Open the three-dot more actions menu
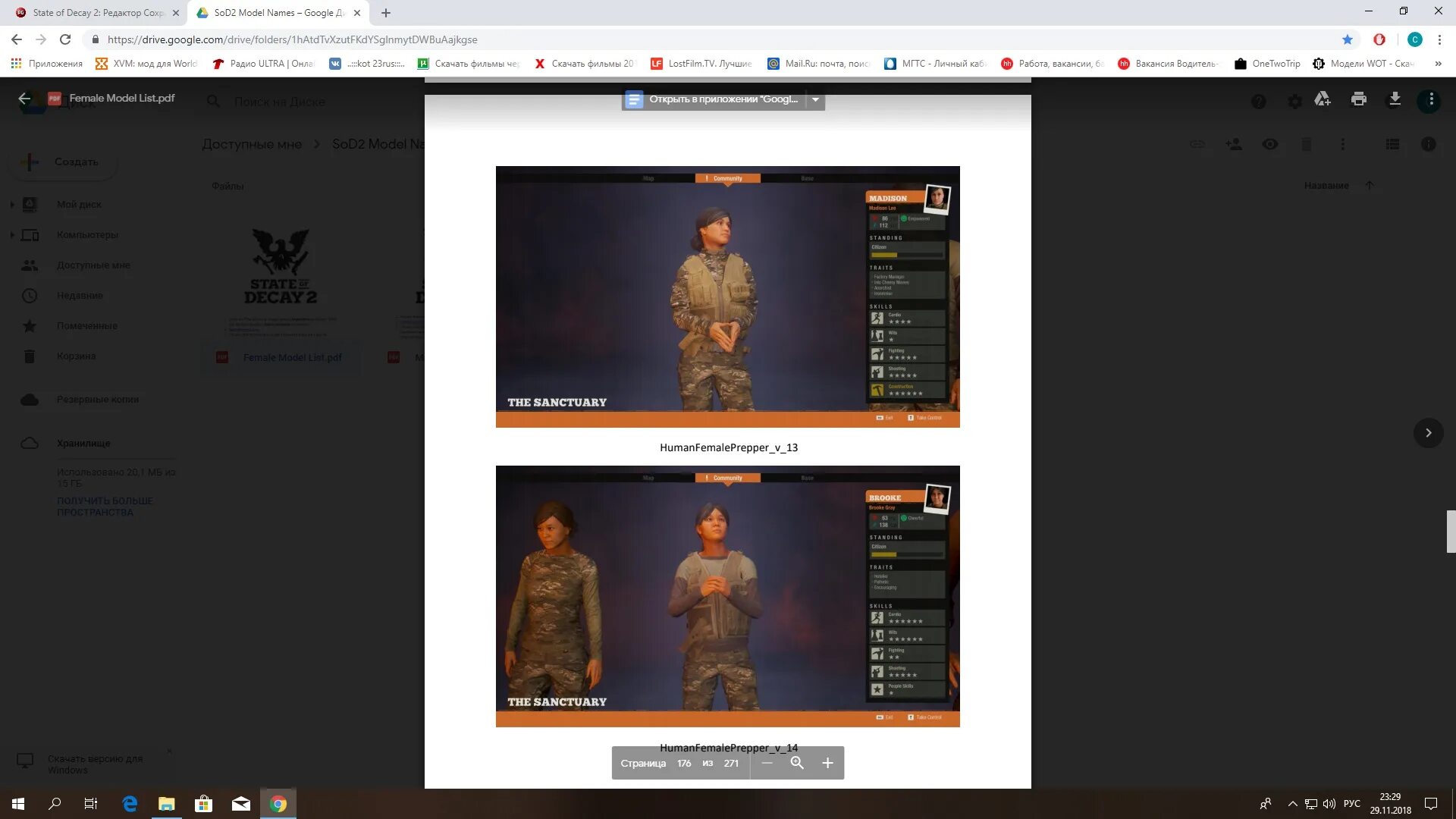 [1430, 99]
